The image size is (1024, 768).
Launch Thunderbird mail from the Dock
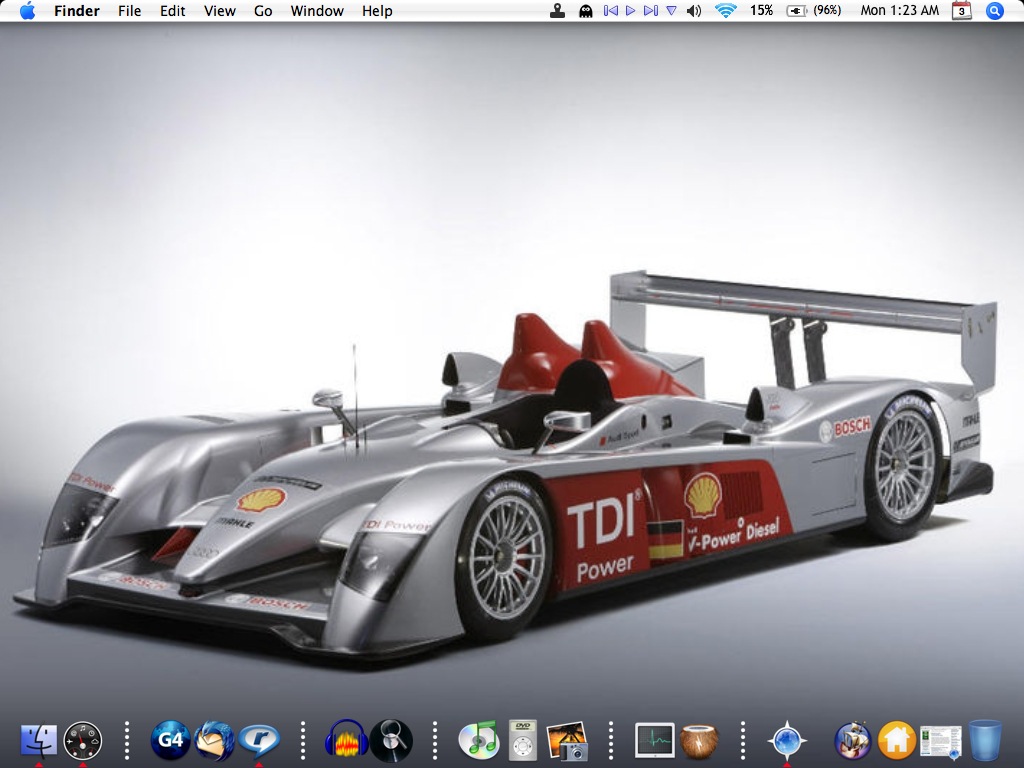[214, 740]
